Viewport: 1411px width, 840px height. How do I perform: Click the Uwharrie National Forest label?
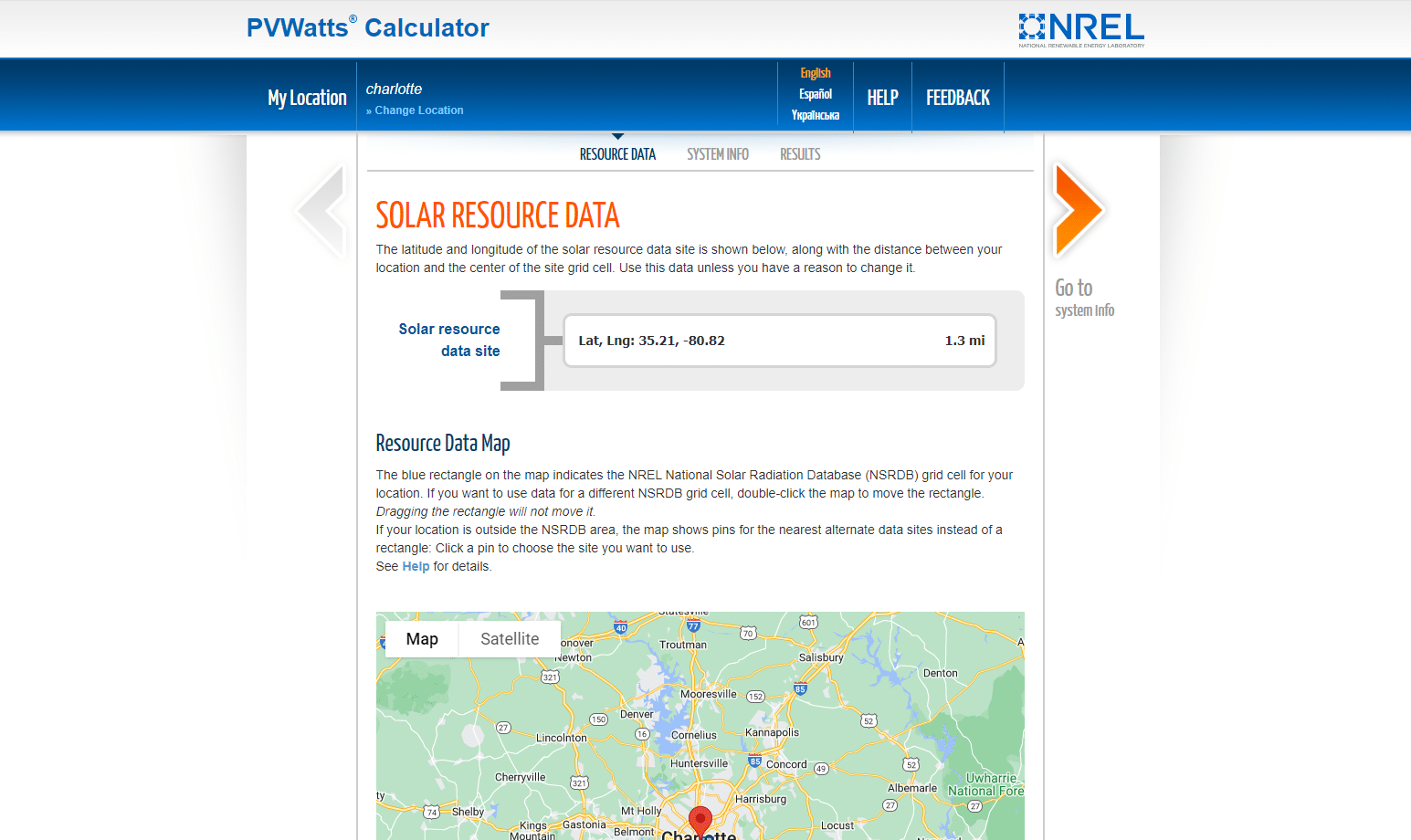(x=986, y=784)
